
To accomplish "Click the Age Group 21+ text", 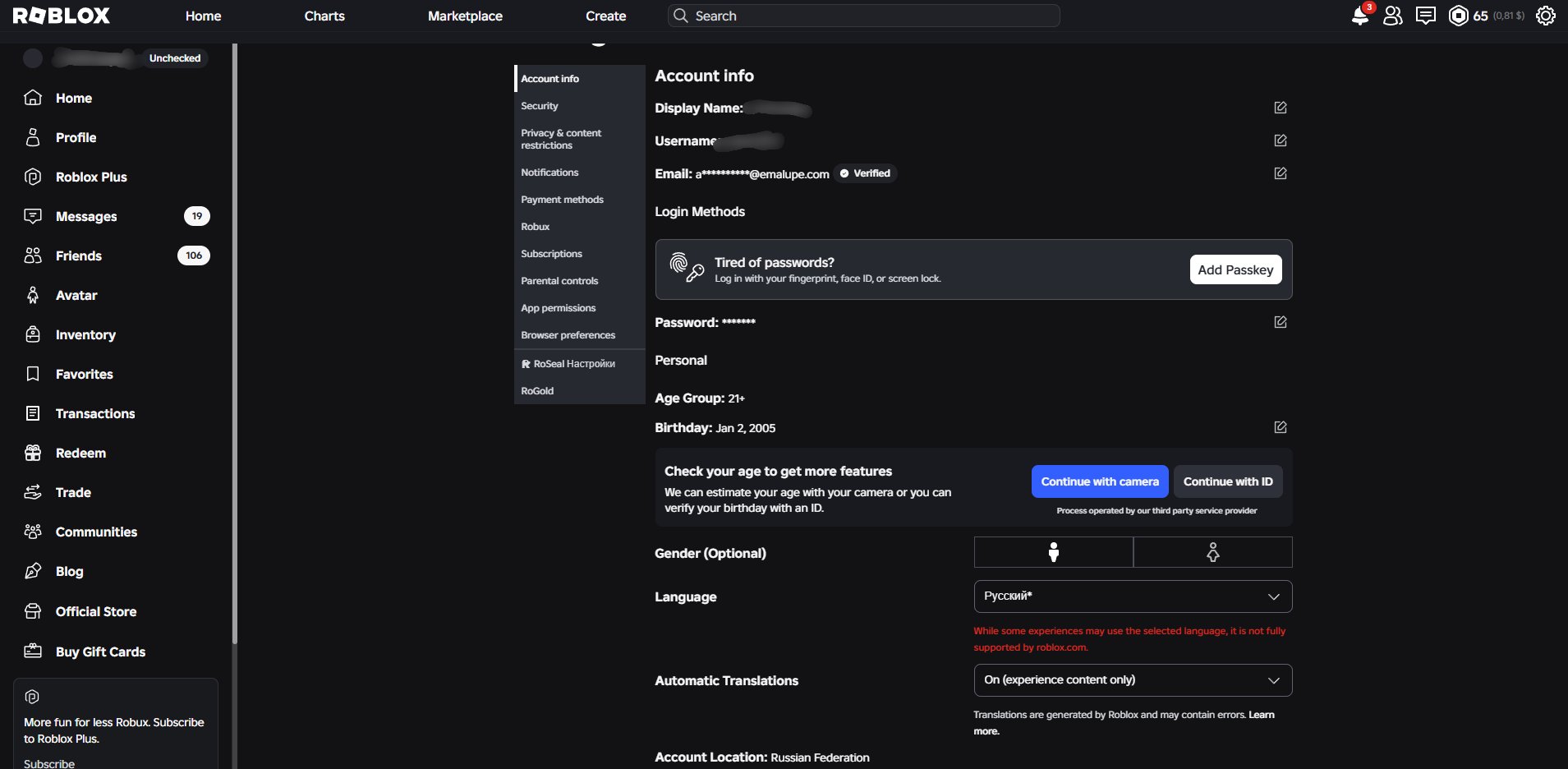I will click(700, 398).
